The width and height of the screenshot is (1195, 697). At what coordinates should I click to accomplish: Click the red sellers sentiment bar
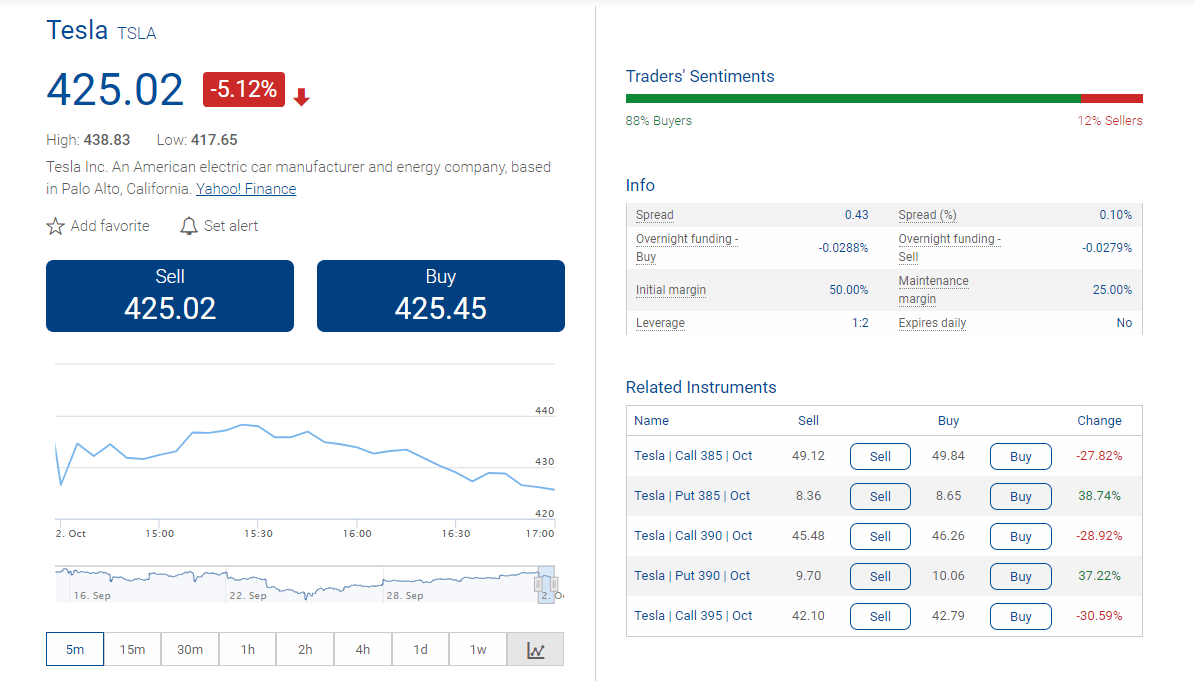point(1112,98)
